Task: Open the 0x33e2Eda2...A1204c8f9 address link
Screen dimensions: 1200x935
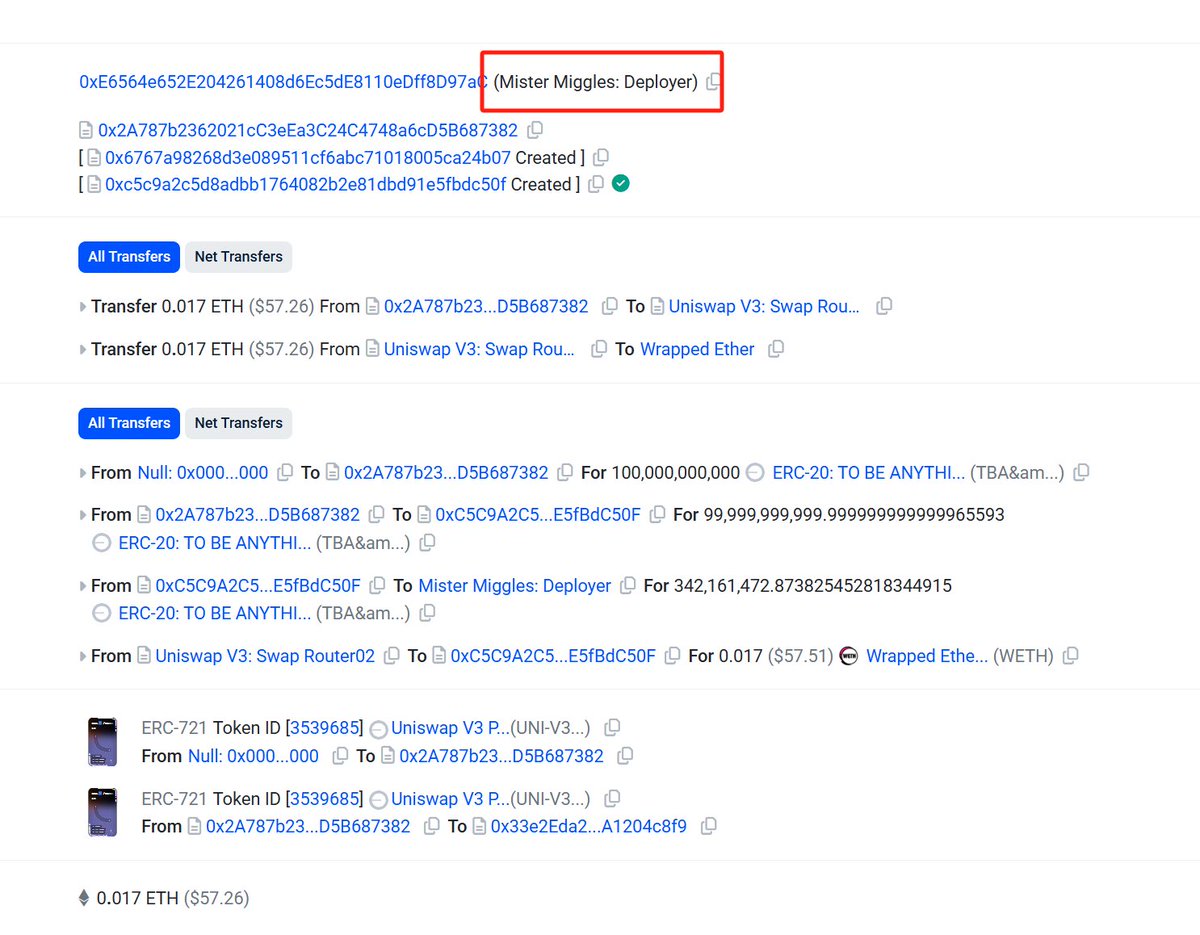Action: (589, 827)
